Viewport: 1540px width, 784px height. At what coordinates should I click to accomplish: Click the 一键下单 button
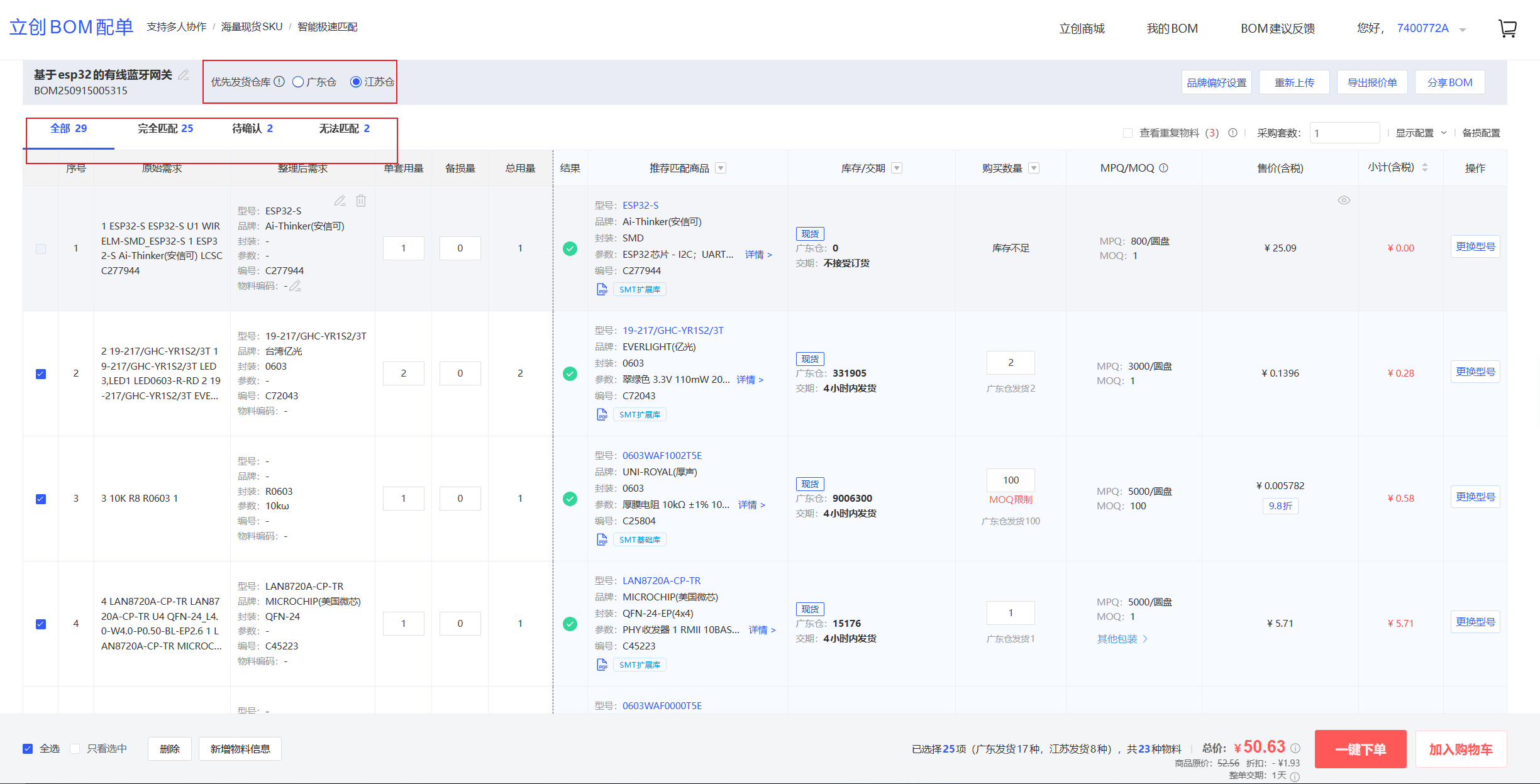tap(1360, 749)
